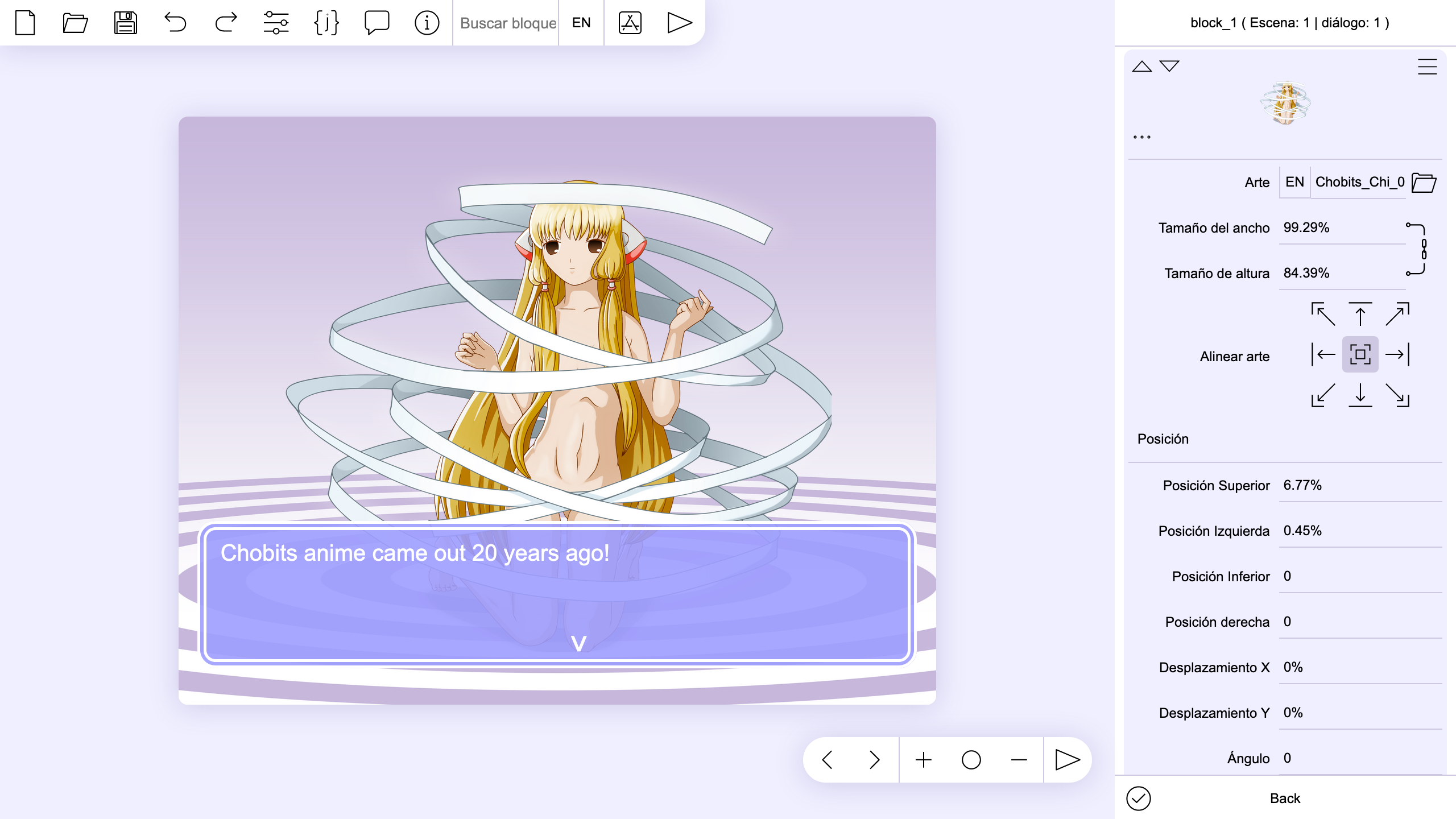
Task: Open the settings sliders icon
Action: (x=276, y=23)
